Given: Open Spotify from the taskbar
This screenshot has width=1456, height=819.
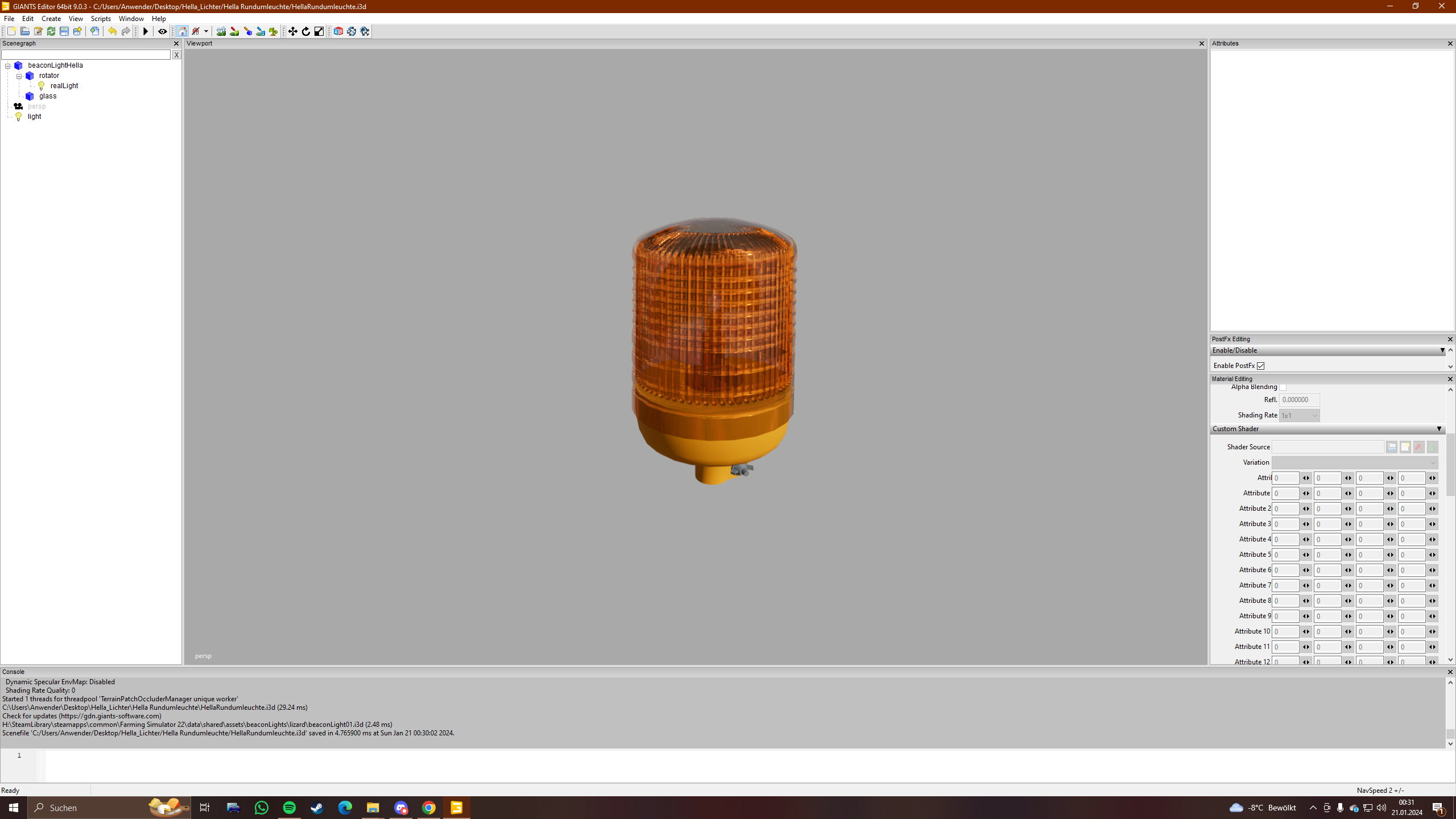Looking at the screenshot, I should coord(289,808).
